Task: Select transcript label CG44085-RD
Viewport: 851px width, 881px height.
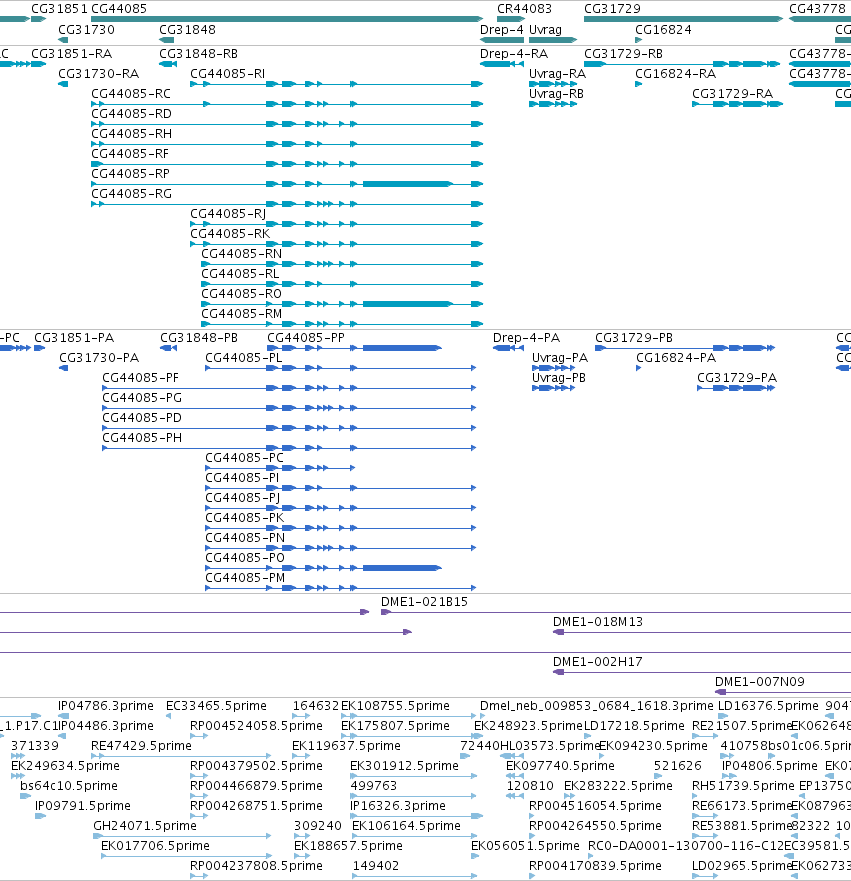Action: (131, 113)
